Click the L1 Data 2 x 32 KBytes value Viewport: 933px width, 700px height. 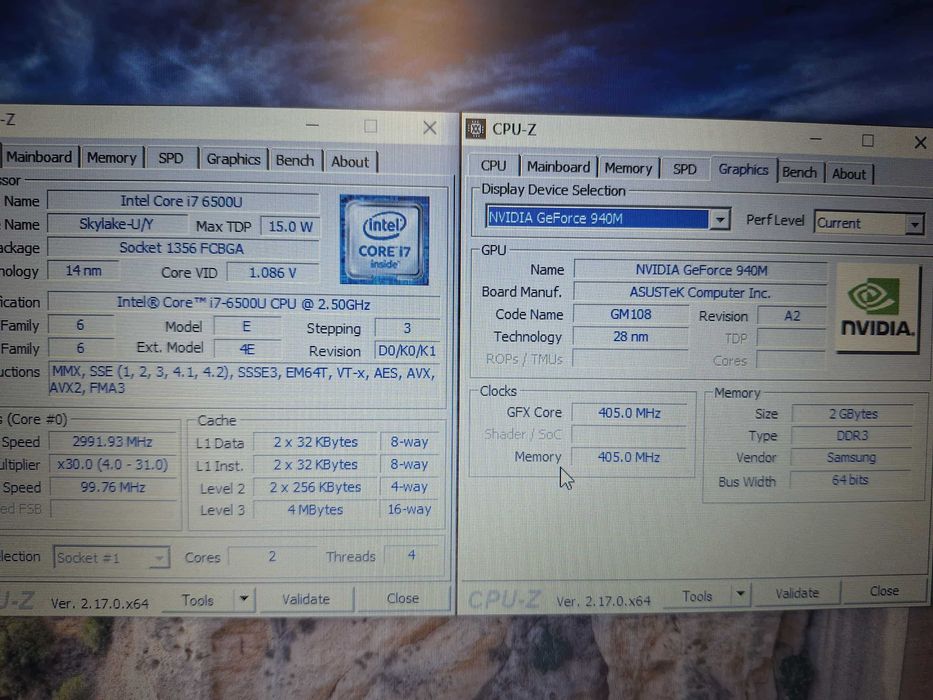[x=316, y=442]
